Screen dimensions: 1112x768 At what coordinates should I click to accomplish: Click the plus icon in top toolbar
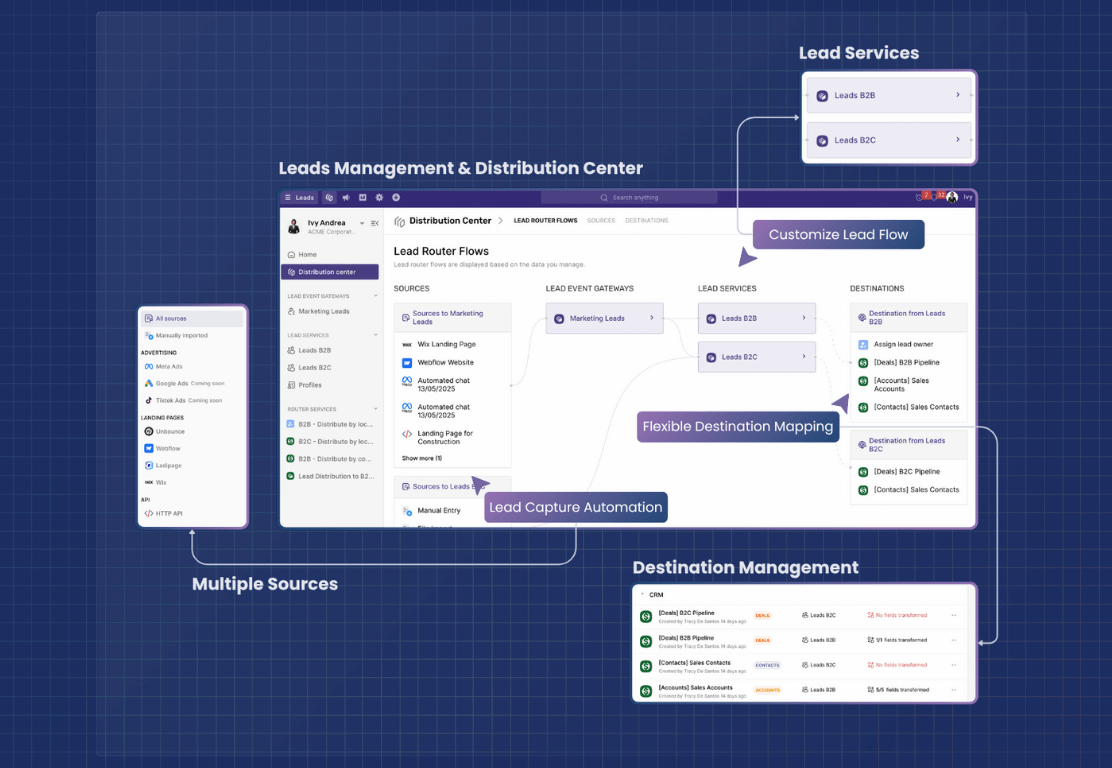[x=396, y=198]
